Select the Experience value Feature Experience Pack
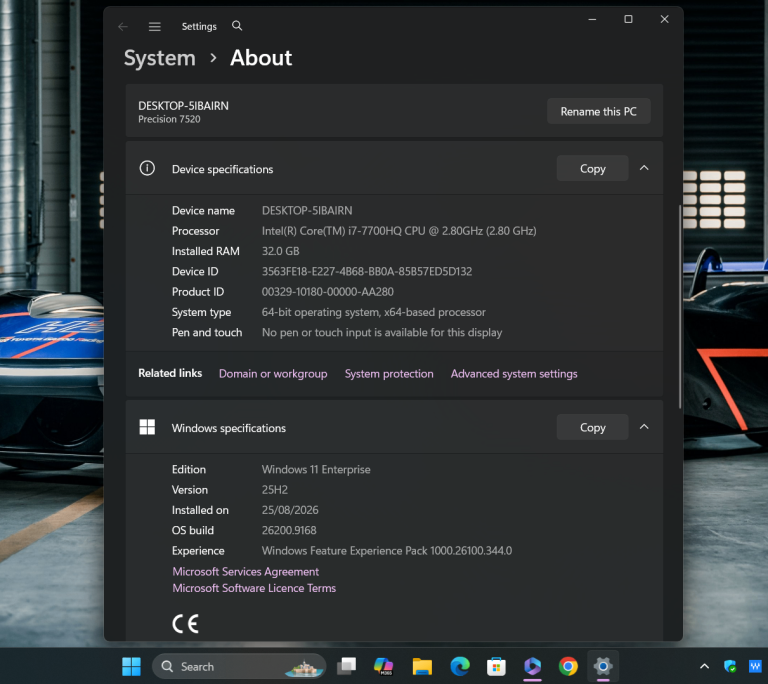The width and height of the screenshot is (768, 684). [387, 551]
